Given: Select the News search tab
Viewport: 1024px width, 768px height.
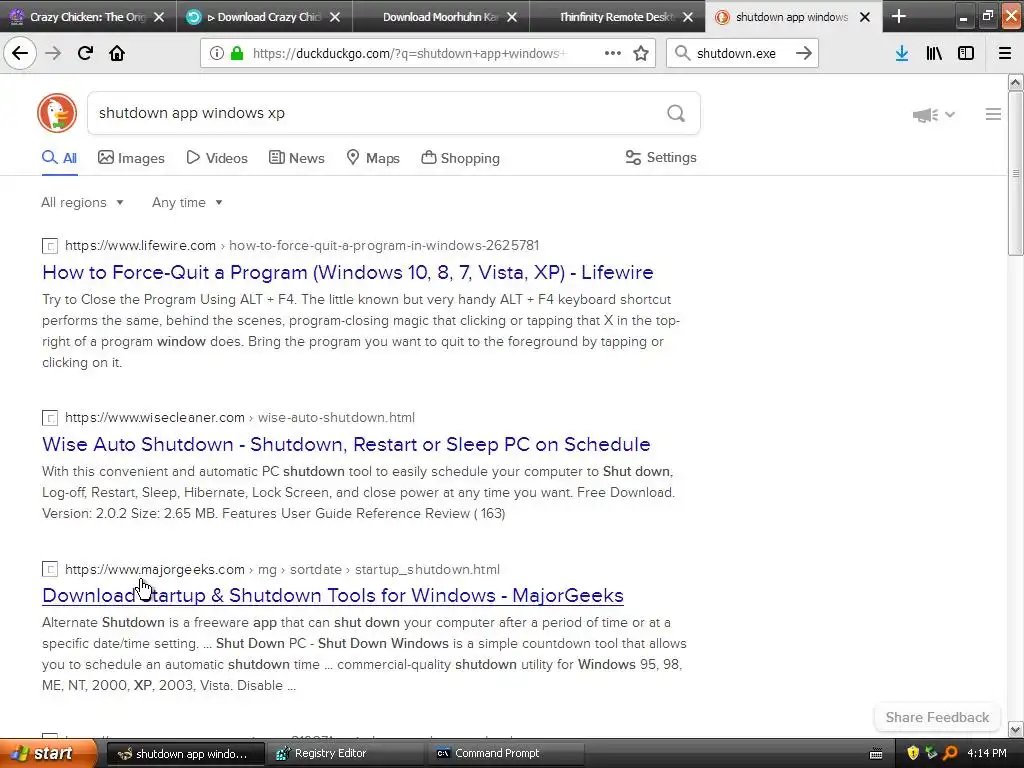Looking at the screenshot, I should click(x=296, y=158).
